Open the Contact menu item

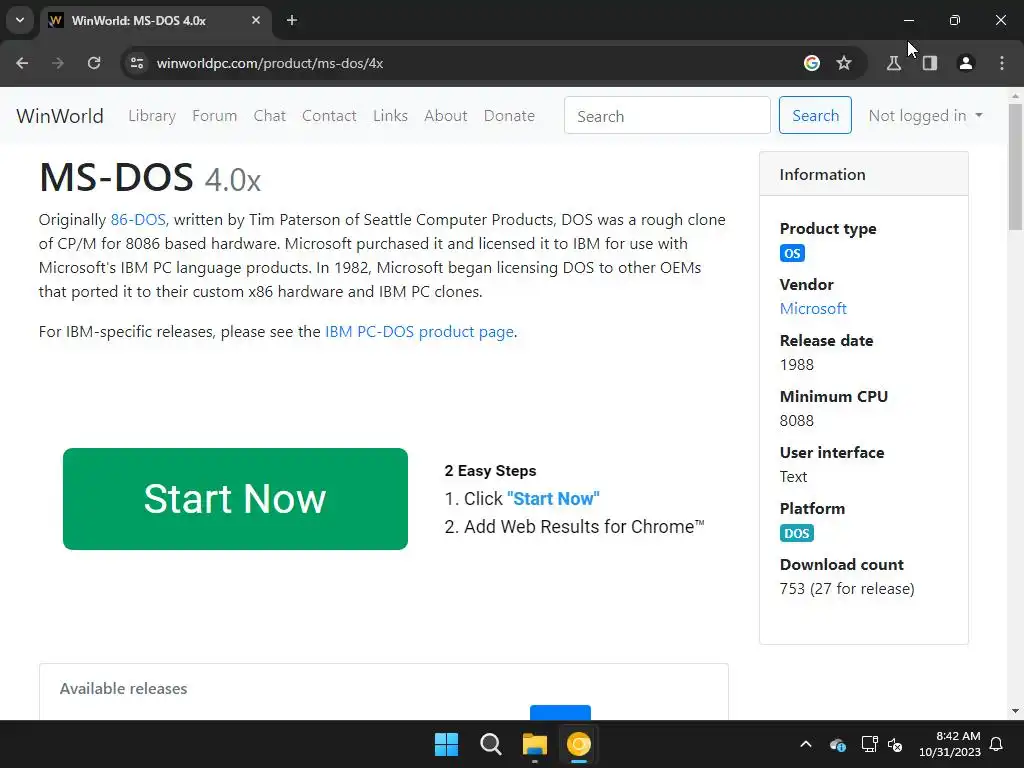329,116
